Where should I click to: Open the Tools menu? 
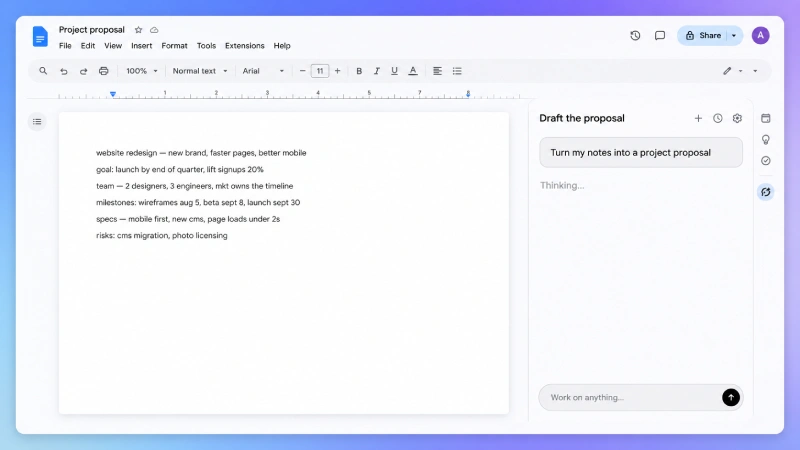click(x=207, y=46)
